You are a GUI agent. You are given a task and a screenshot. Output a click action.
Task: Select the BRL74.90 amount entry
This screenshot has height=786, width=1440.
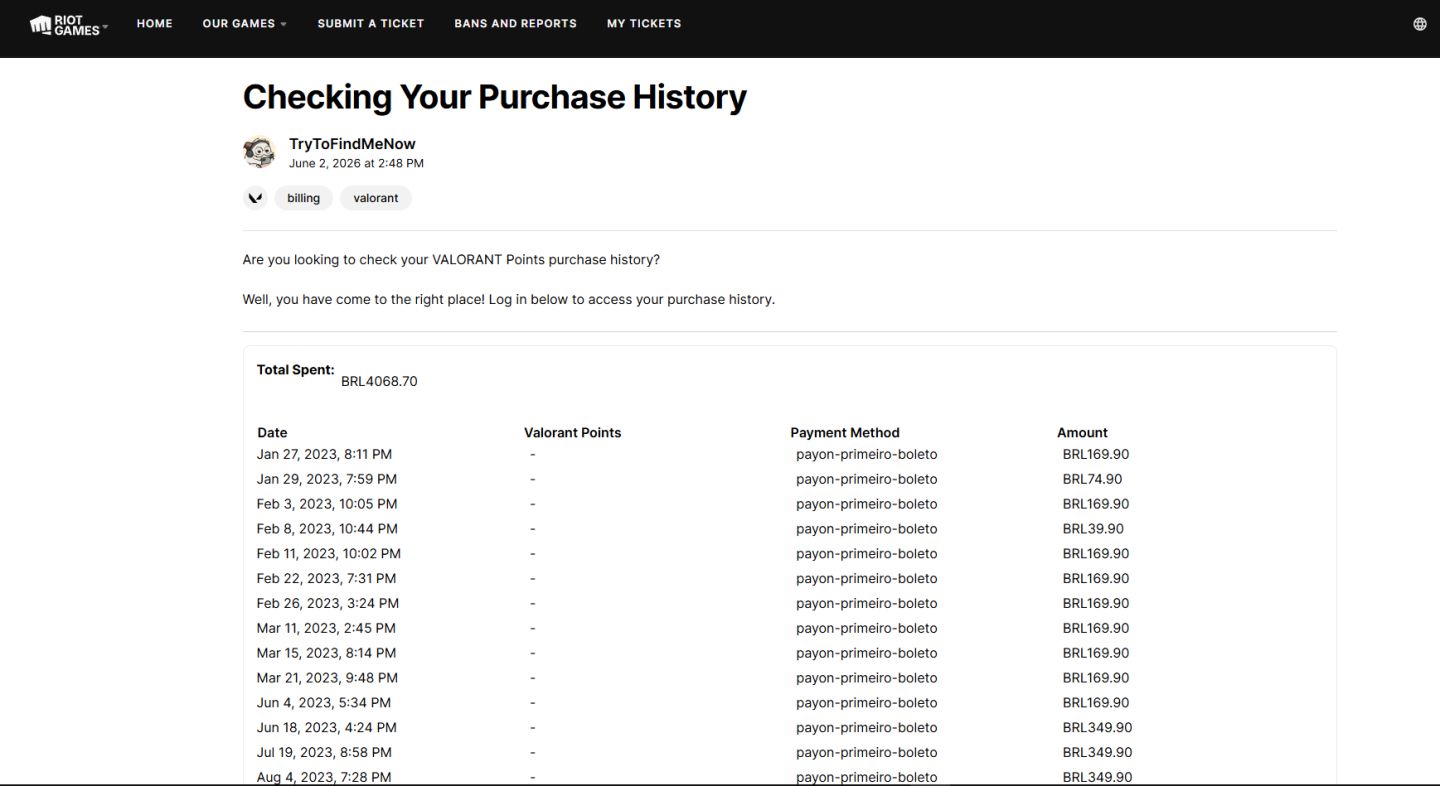click(x=1092, y=479)
